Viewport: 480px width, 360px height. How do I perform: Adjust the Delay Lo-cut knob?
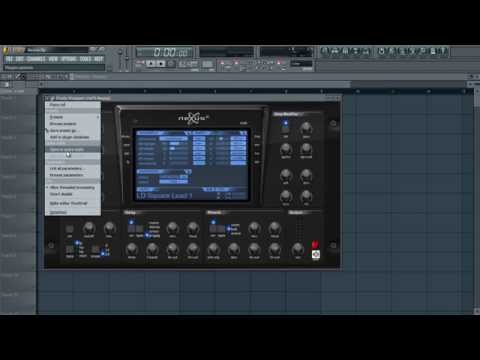[173, 249]
